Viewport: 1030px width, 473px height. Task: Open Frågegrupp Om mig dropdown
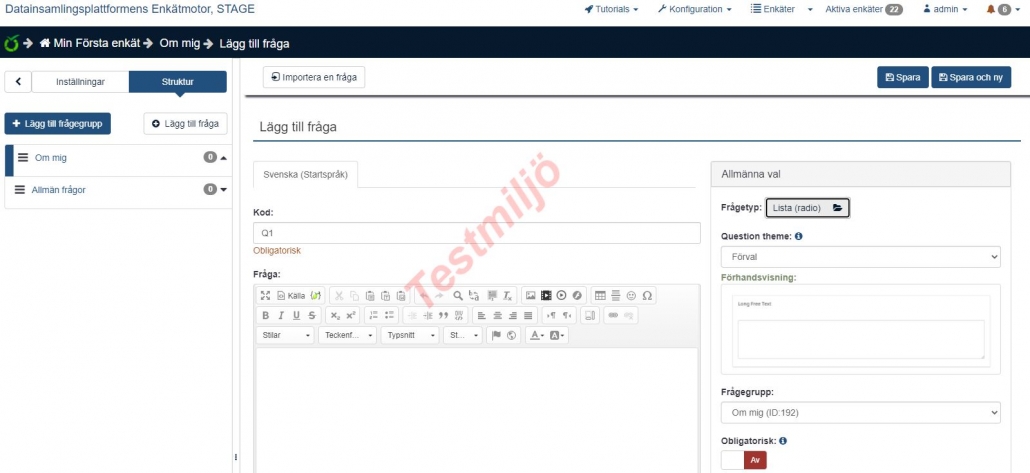click(861, 413)
